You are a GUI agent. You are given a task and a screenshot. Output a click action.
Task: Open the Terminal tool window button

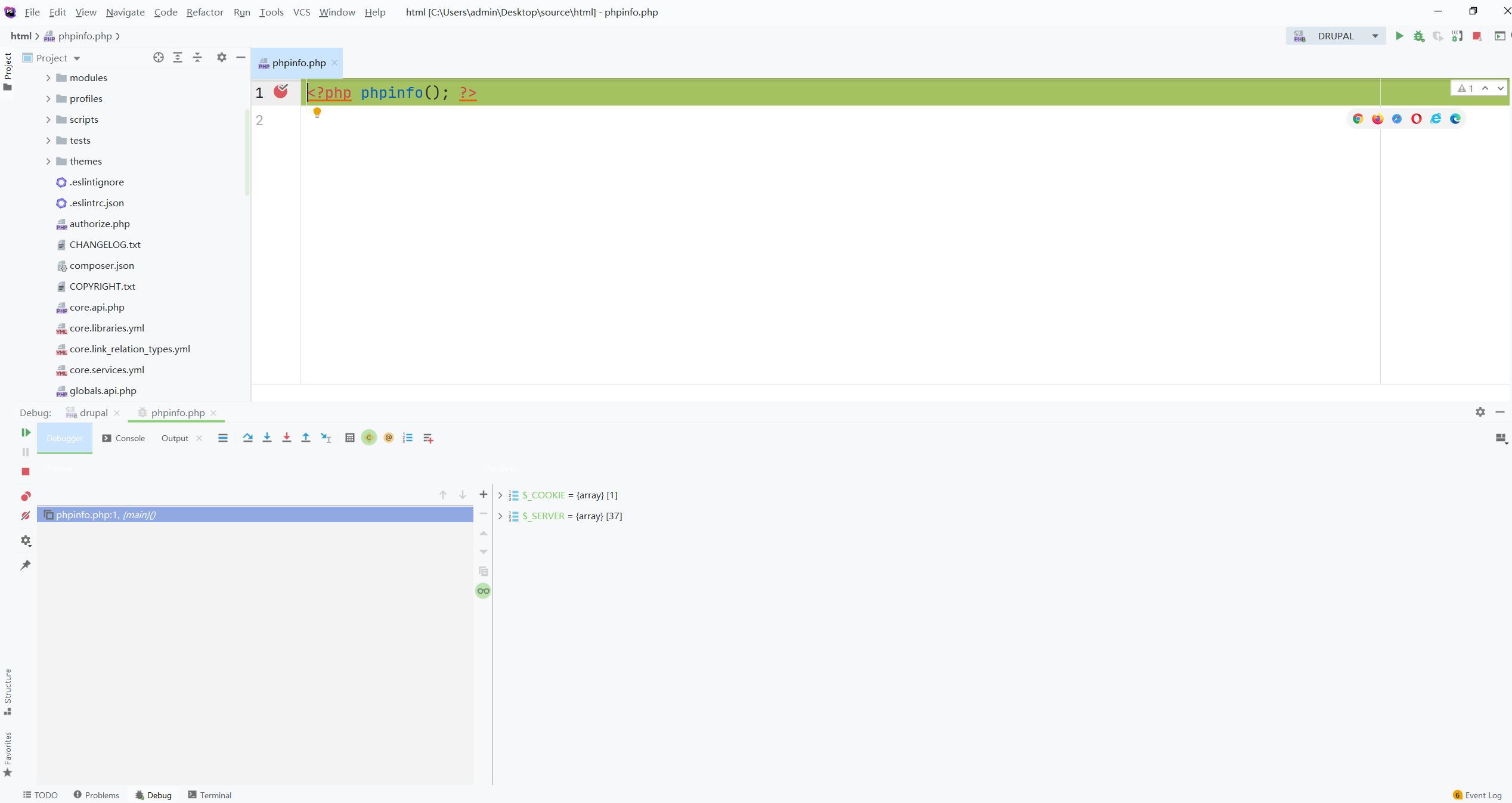tap(210, 795)
